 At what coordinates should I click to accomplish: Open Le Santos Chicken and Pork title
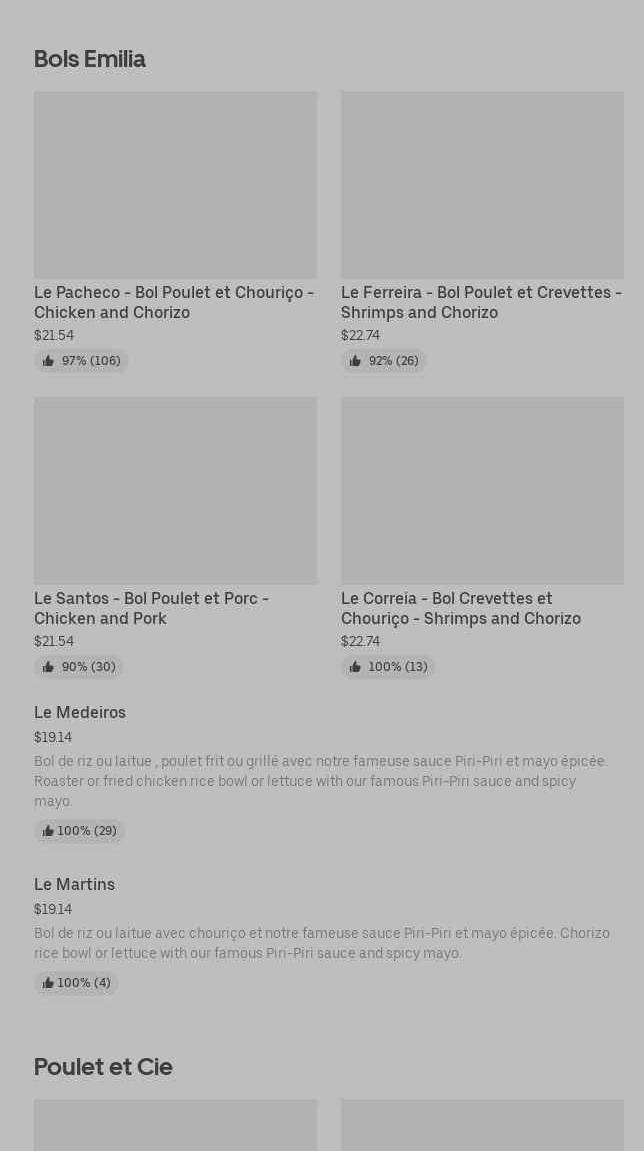151,608
